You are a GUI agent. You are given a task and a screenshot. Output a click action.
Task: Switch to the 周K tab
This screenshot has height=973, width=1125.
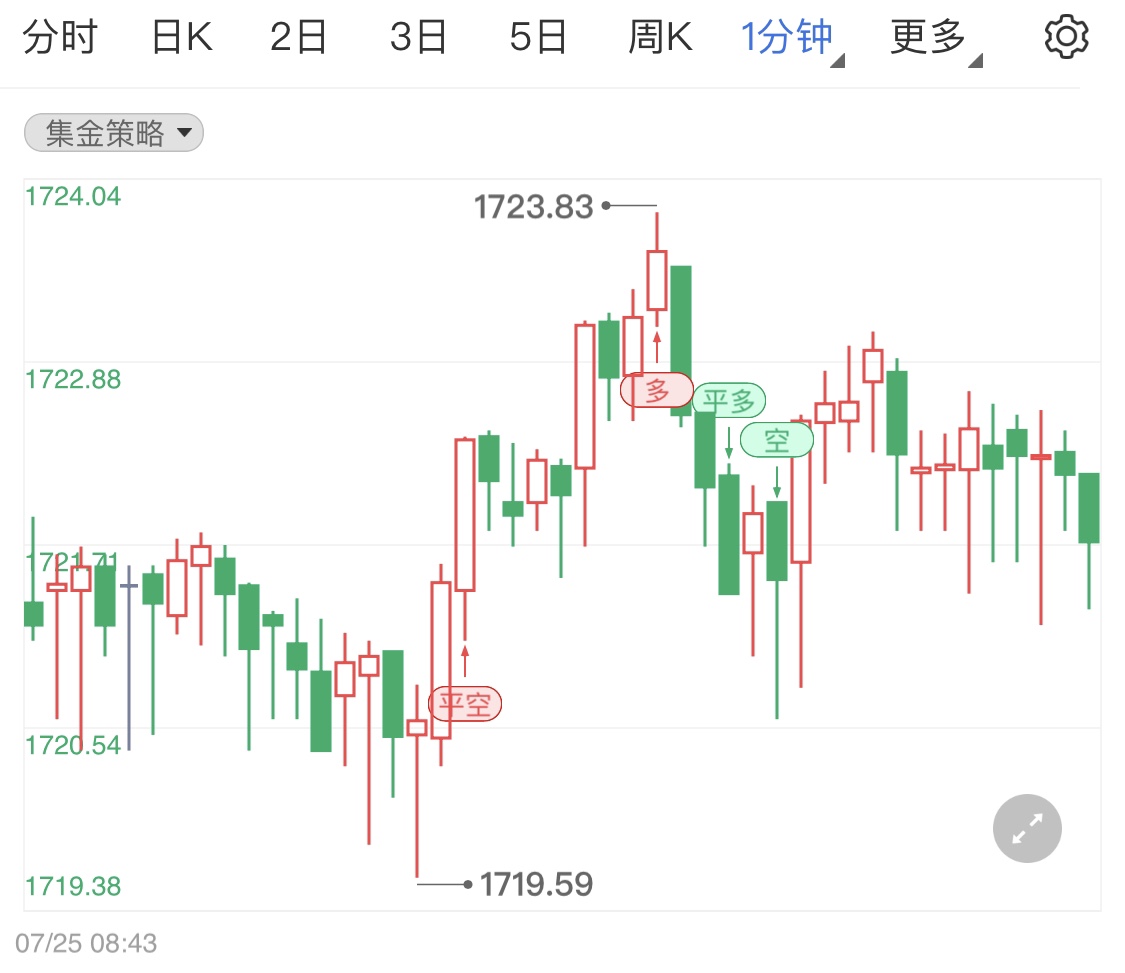coord(660,39)
